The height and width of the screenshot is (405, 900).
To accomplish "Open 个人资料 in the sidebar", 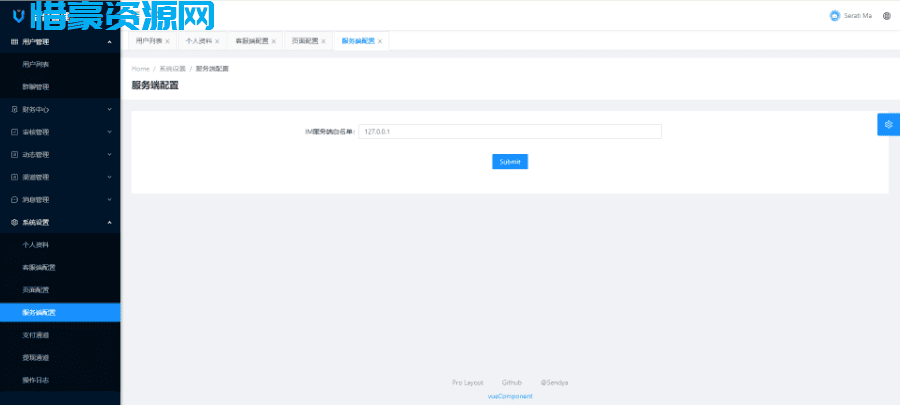I will [x=60, y=245].
